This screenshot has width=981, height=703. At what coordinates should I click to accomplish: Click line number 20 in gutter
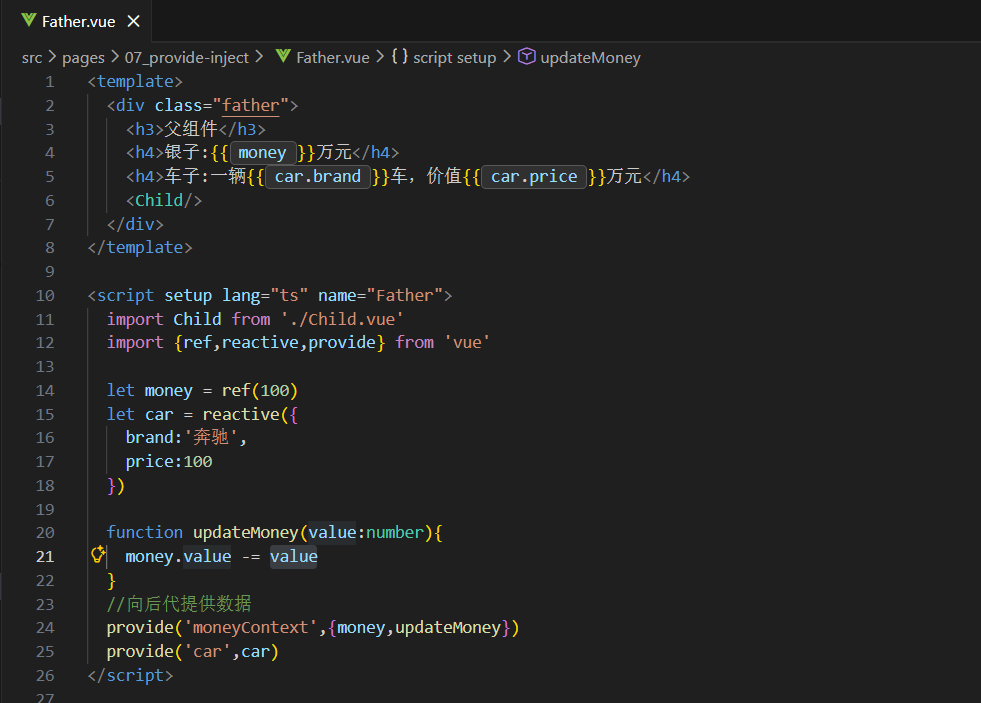45,533
